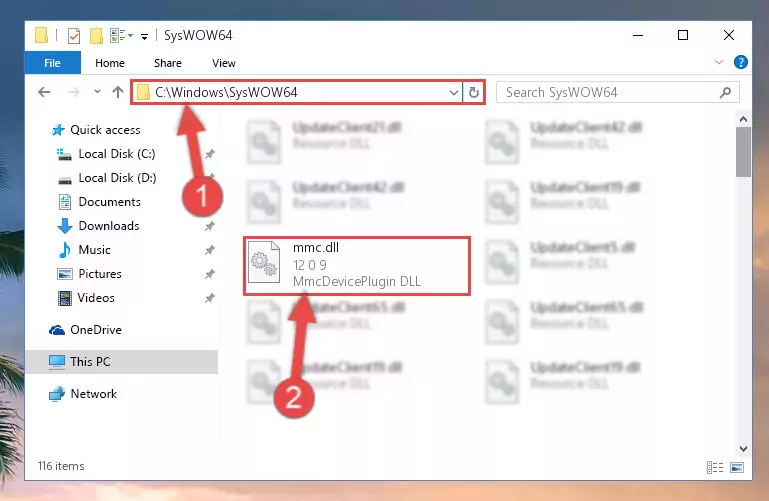The width and height of the screenshot is (769, 501).
Task: Switch to the Share ribbon tab
Action: 168,63
